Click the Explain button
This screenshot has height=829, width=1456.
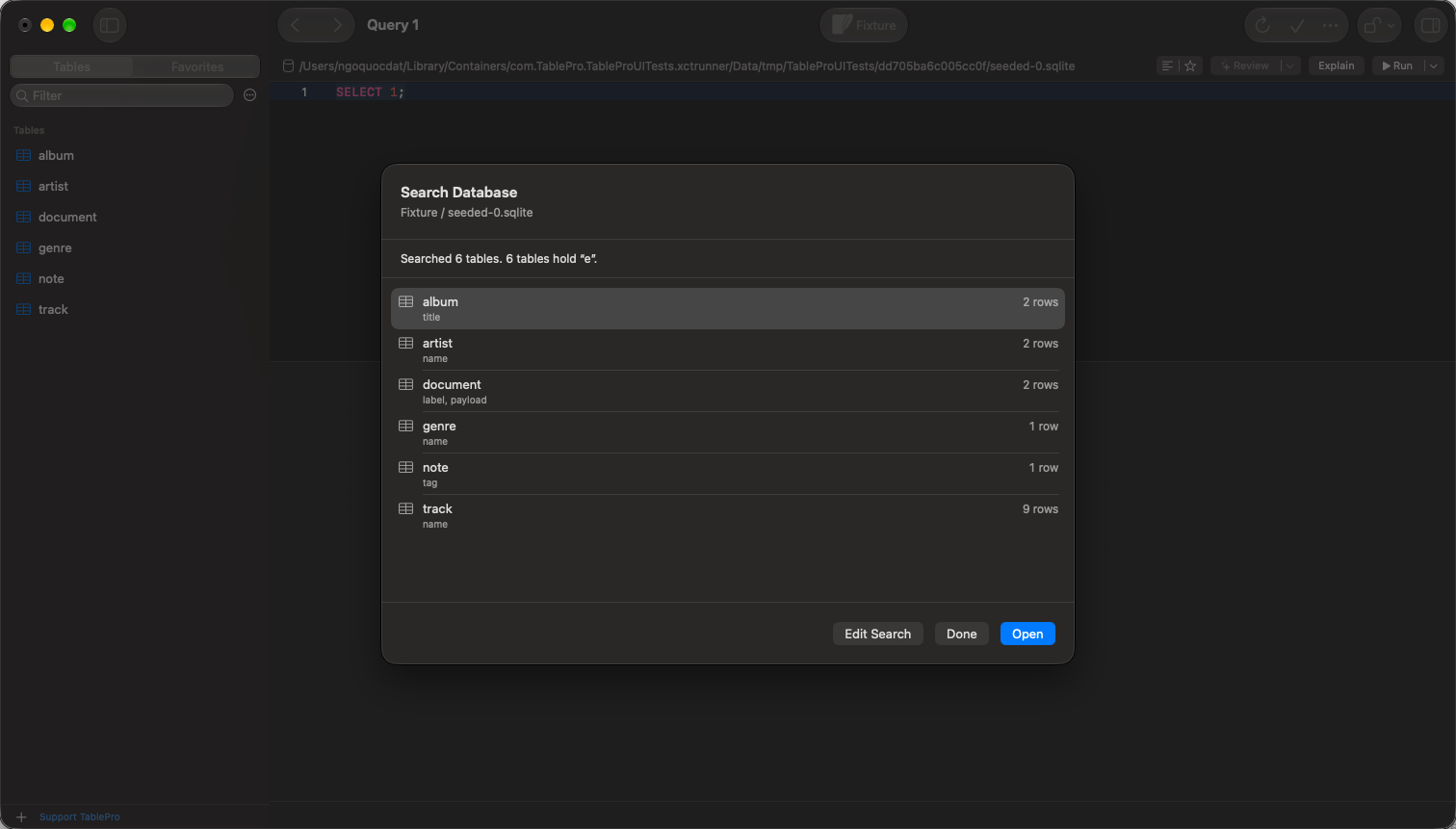(x=1337, y=65)
